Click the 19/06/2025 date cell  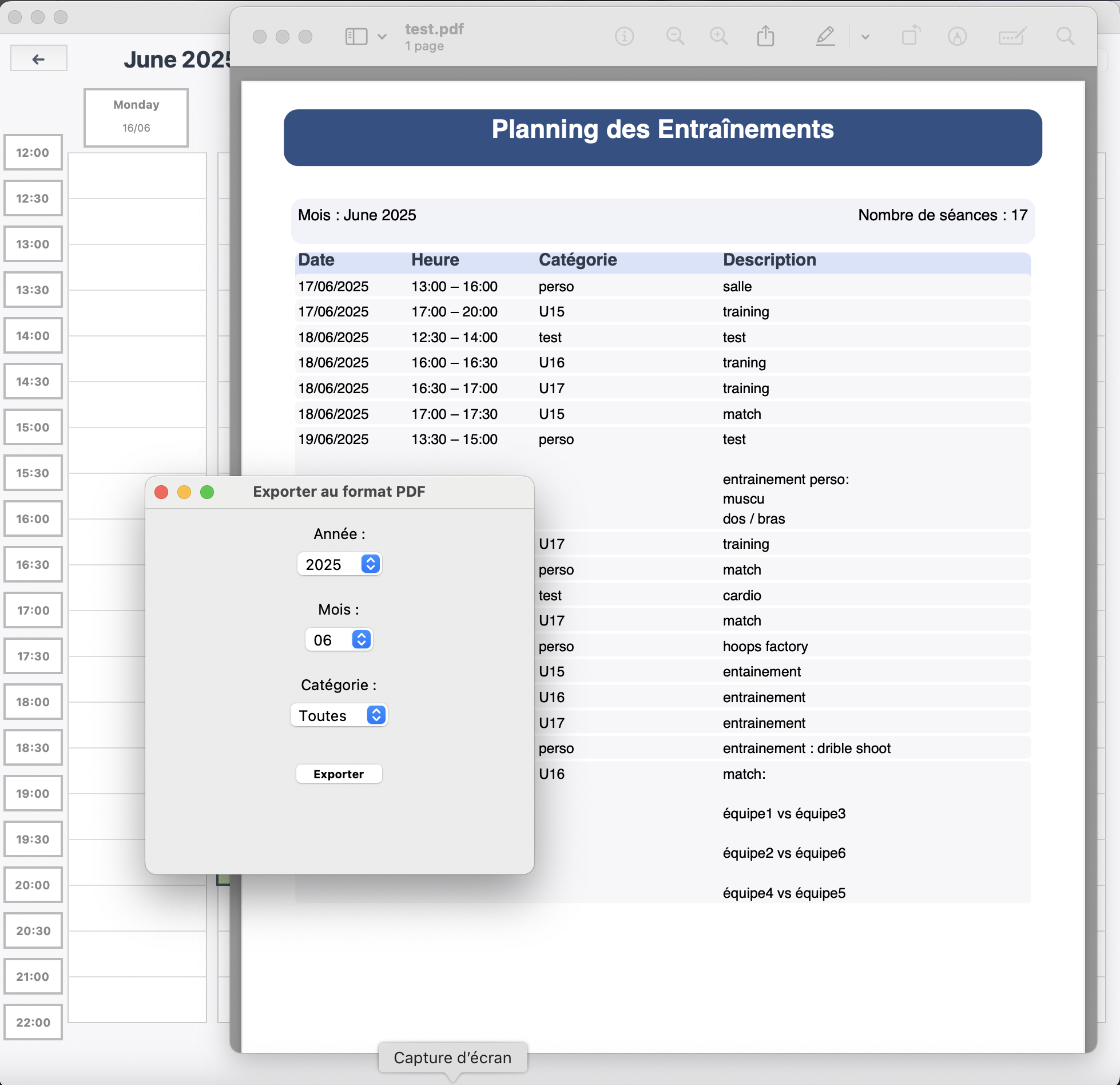pos(333,439)
